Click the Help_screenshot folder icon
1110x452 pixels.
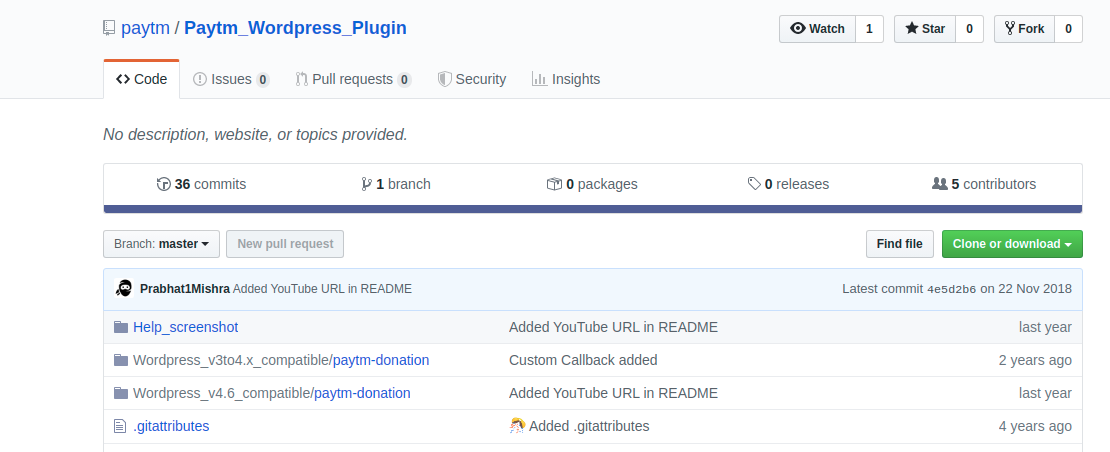121,327
